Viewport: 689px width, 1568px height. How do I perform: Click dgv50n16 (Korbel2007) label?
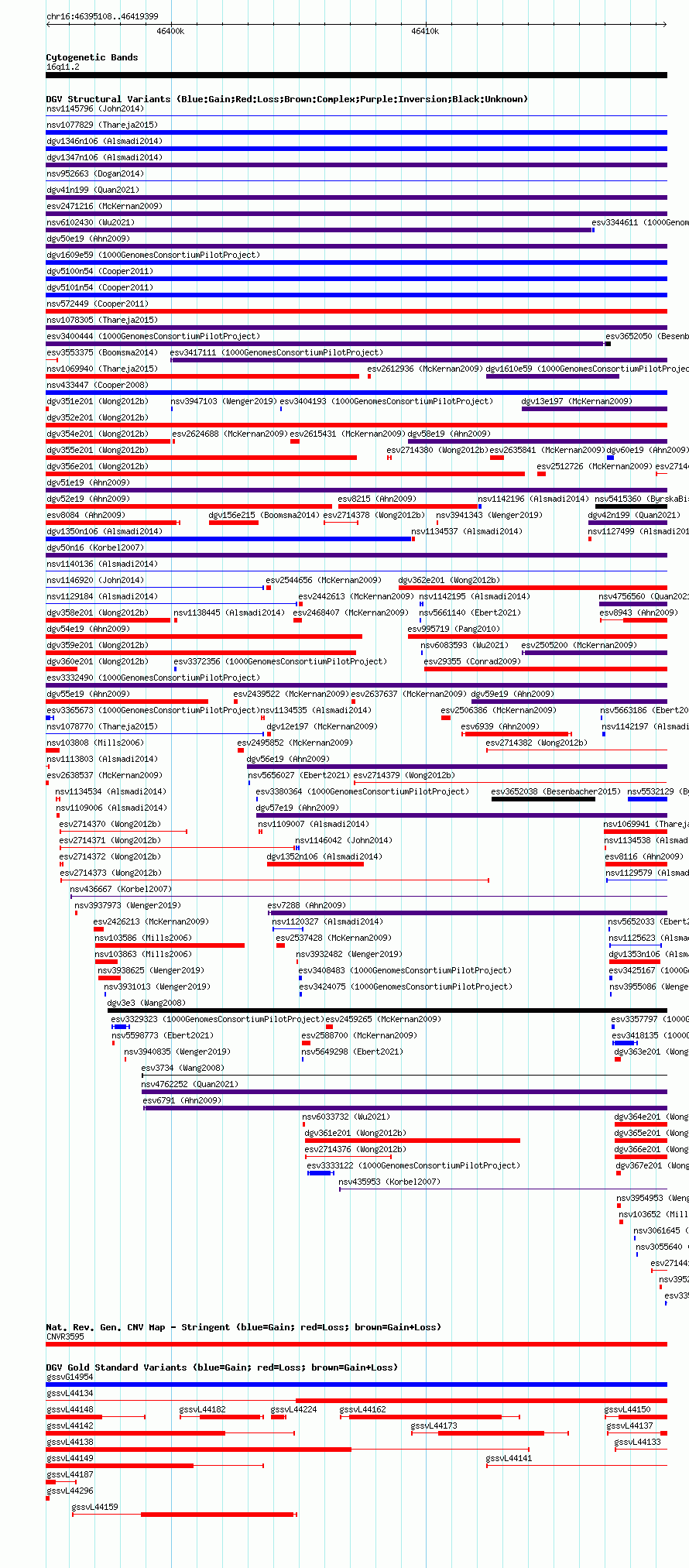pos(94,547)
